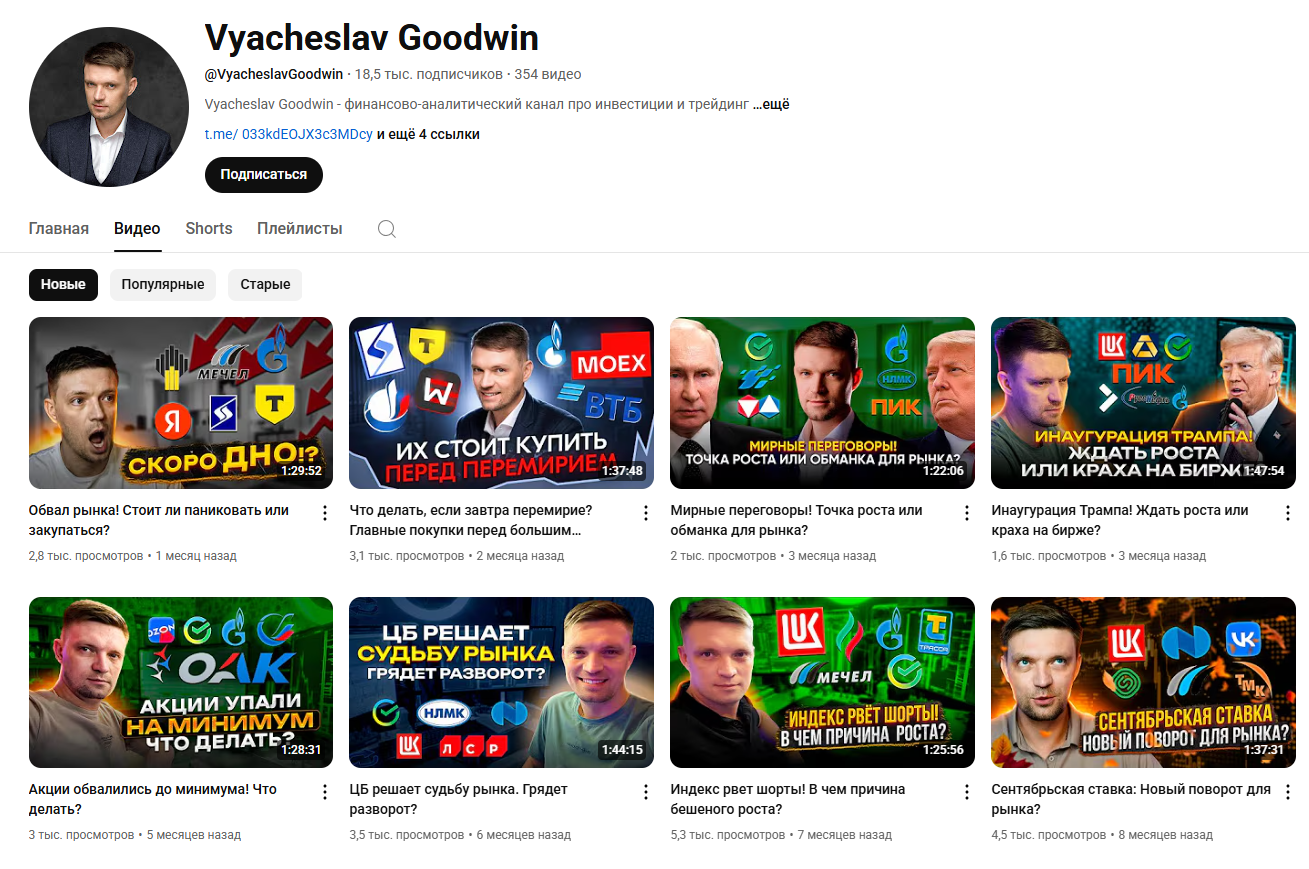Open options menu for 'ЦБ решает судьбу рынка' video
Viewport: 1309px width, 869px height.
pos(646,792)
